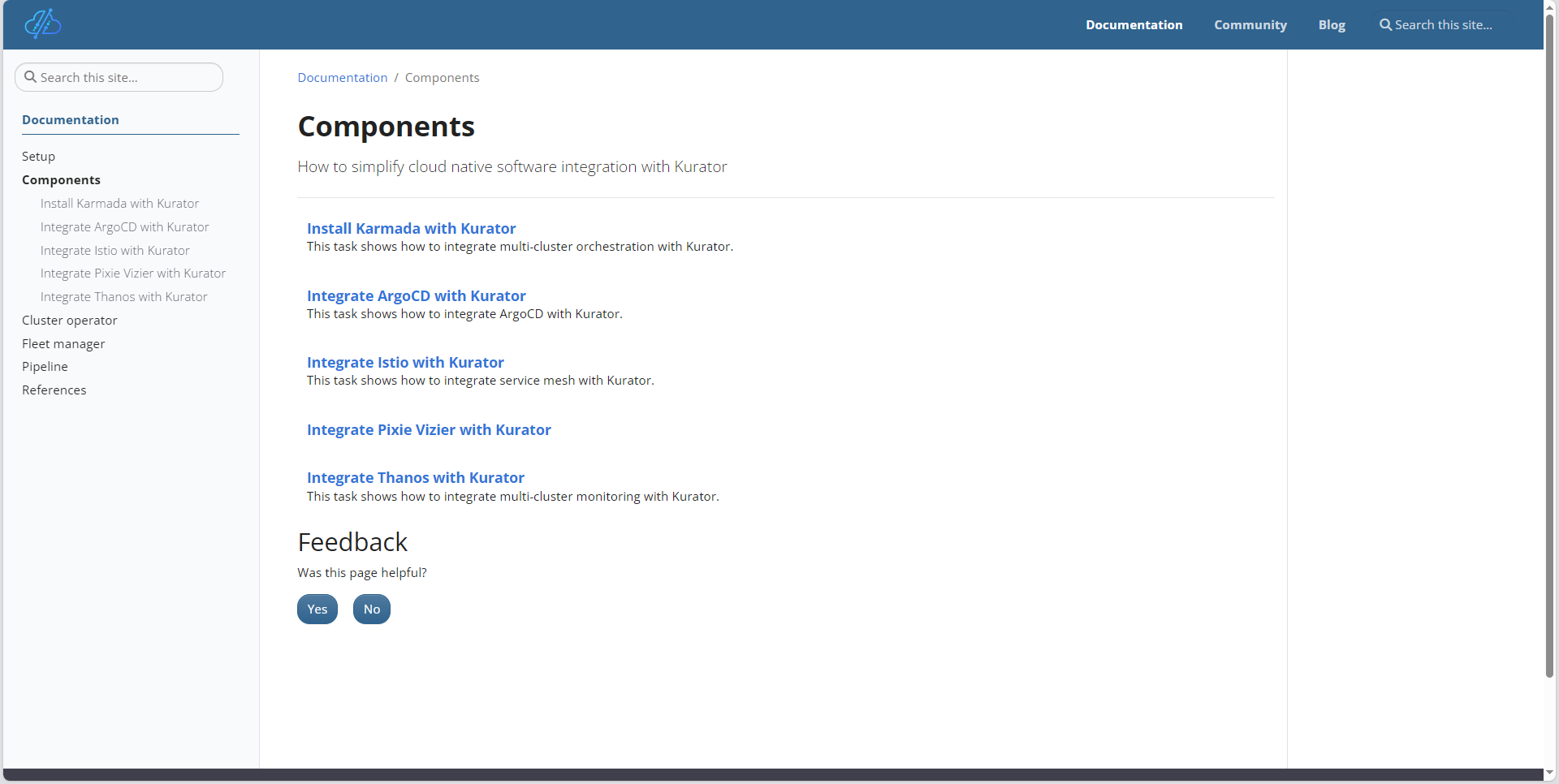Open main Integrate ArgoCD with Kurator link
1559x784 pixels.
[416, 296]
